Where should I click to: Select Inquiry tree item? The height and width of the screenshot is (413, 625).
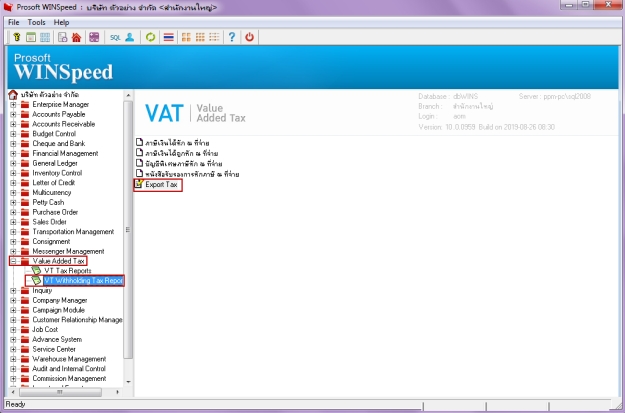[x=42, y=291]
